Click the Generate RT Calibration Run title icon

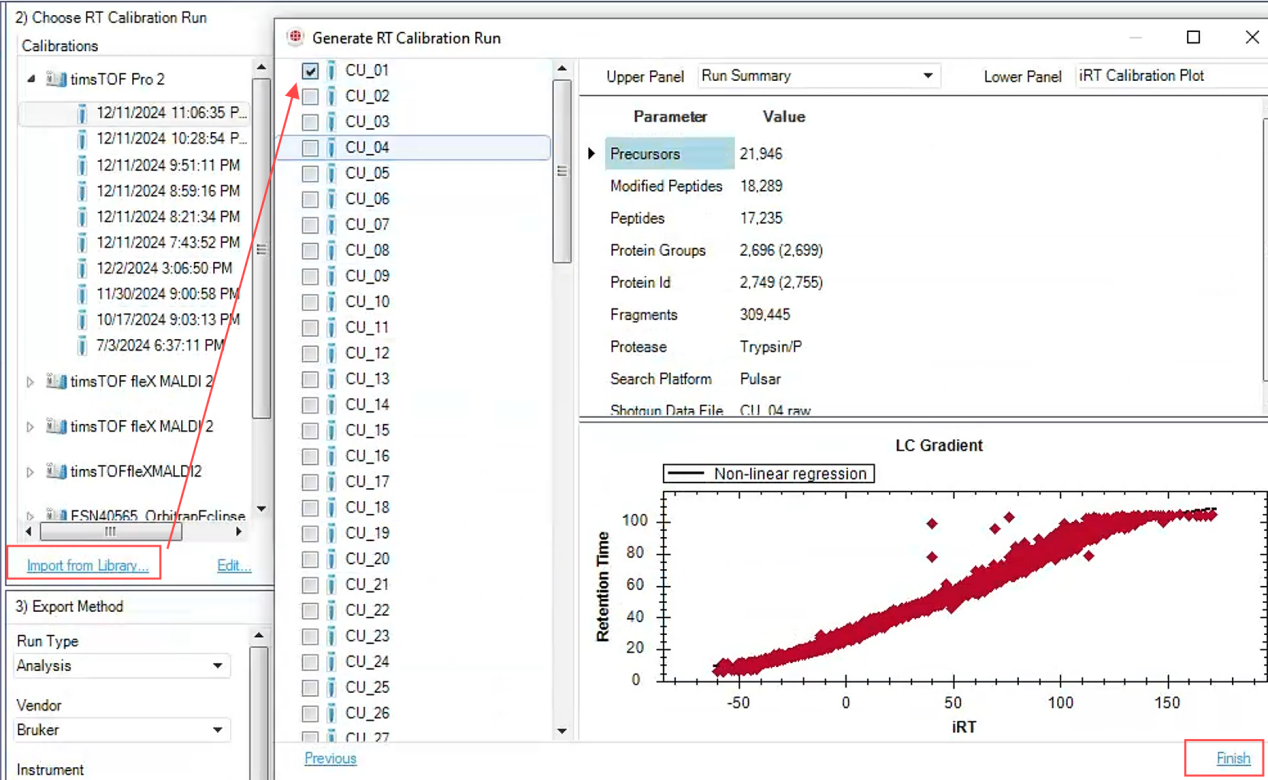tap(295, 37)
